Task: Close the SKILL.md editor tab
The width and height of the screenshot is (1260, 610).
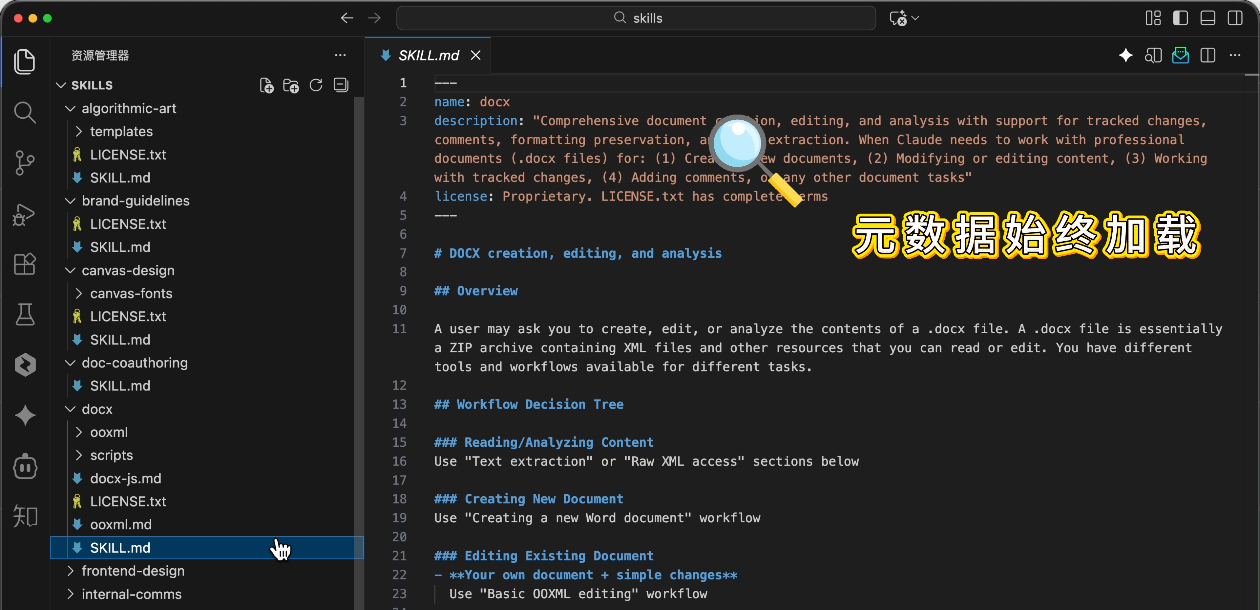Action: [x=476, y=56]
